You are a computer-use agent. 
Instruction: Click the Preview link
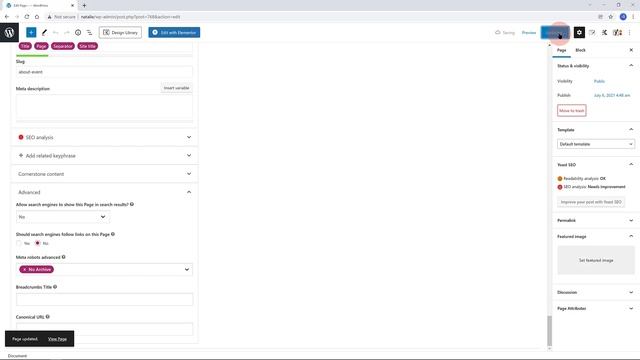tap(529, 32)
